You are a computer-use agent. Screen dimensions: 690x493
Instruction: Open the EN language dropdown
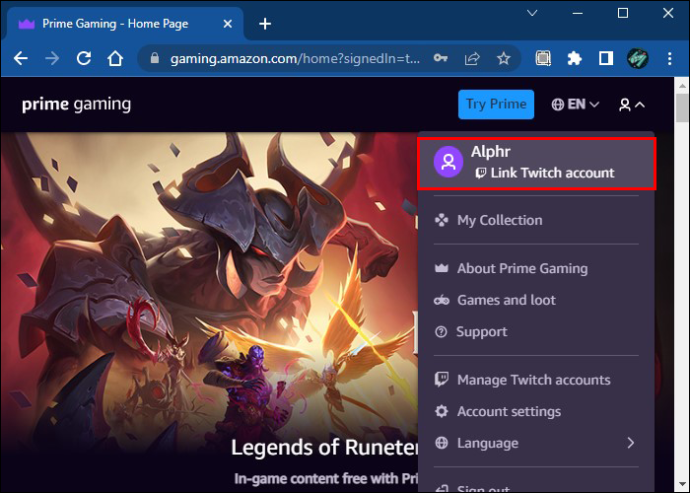click(x=575, y=104)
